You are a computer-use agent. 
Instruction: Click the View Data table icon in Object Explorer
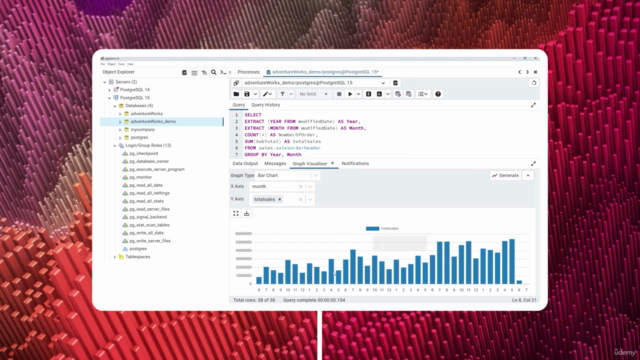pyautogui.click(x=194, y=72)
